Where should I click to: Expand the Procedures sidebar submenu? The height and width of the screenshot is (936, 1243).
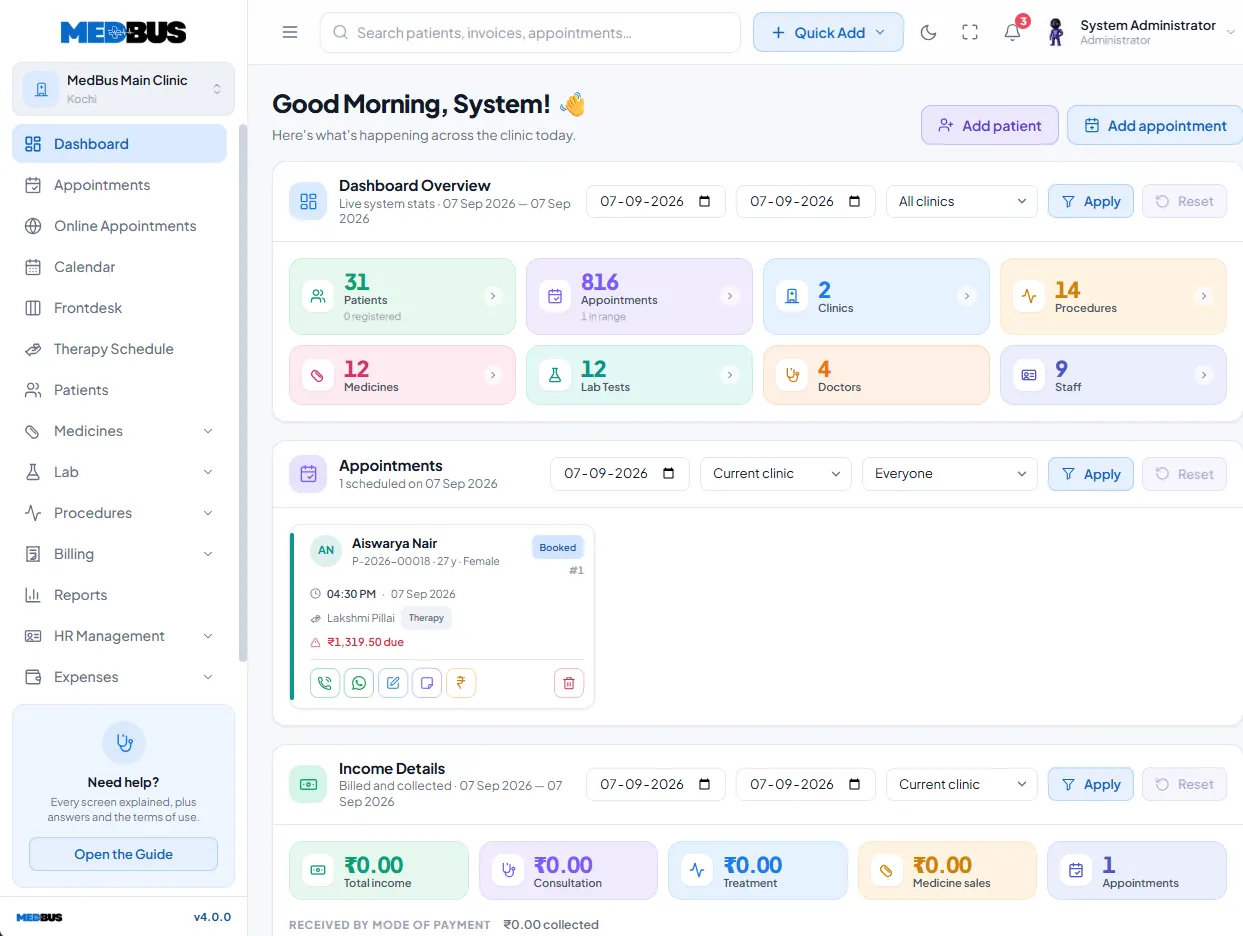tap(208, 513)
